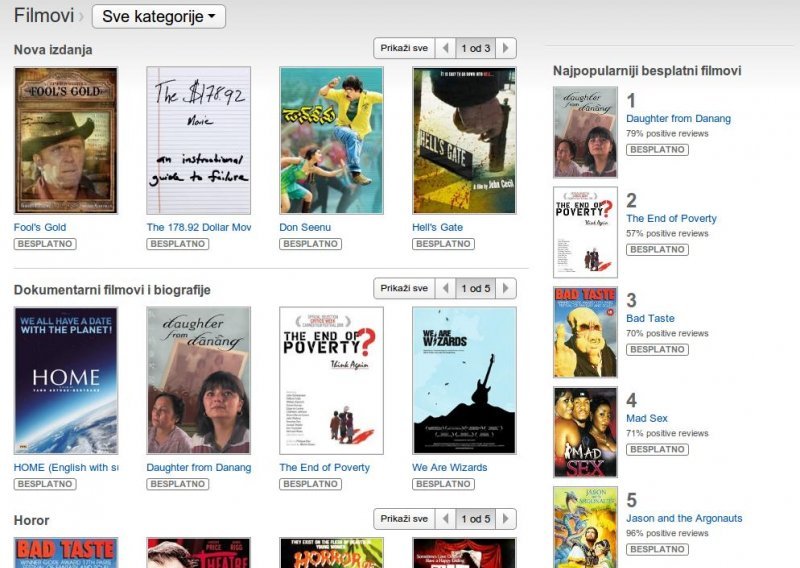The width and height of the screenshot is (800, 568).
Task: Click the Mad Sex title link
Action: 647,418
